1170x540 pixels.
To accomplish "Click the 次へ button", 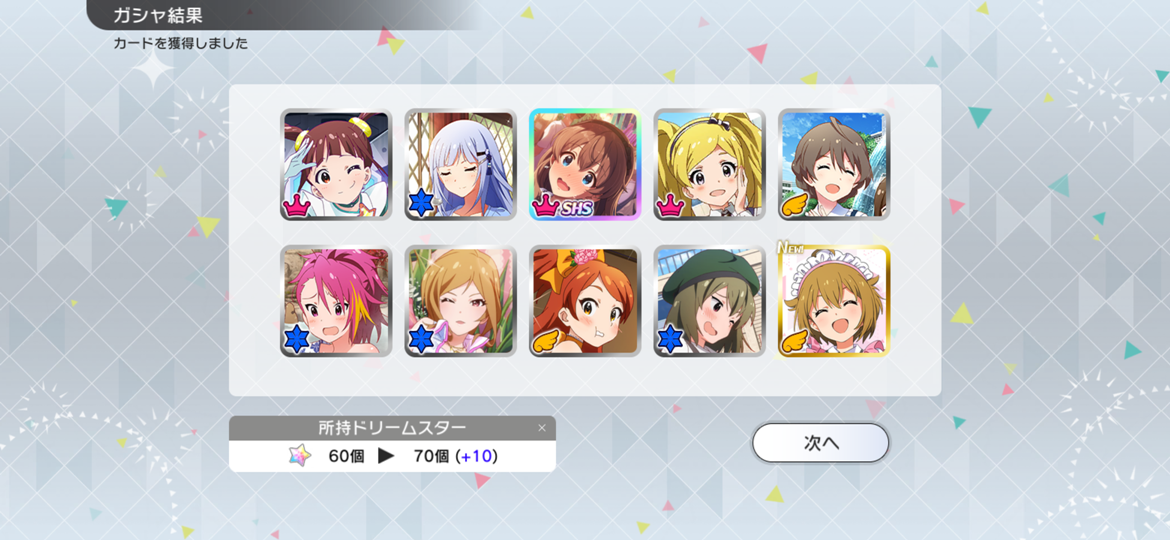I will tap(821, 443).
